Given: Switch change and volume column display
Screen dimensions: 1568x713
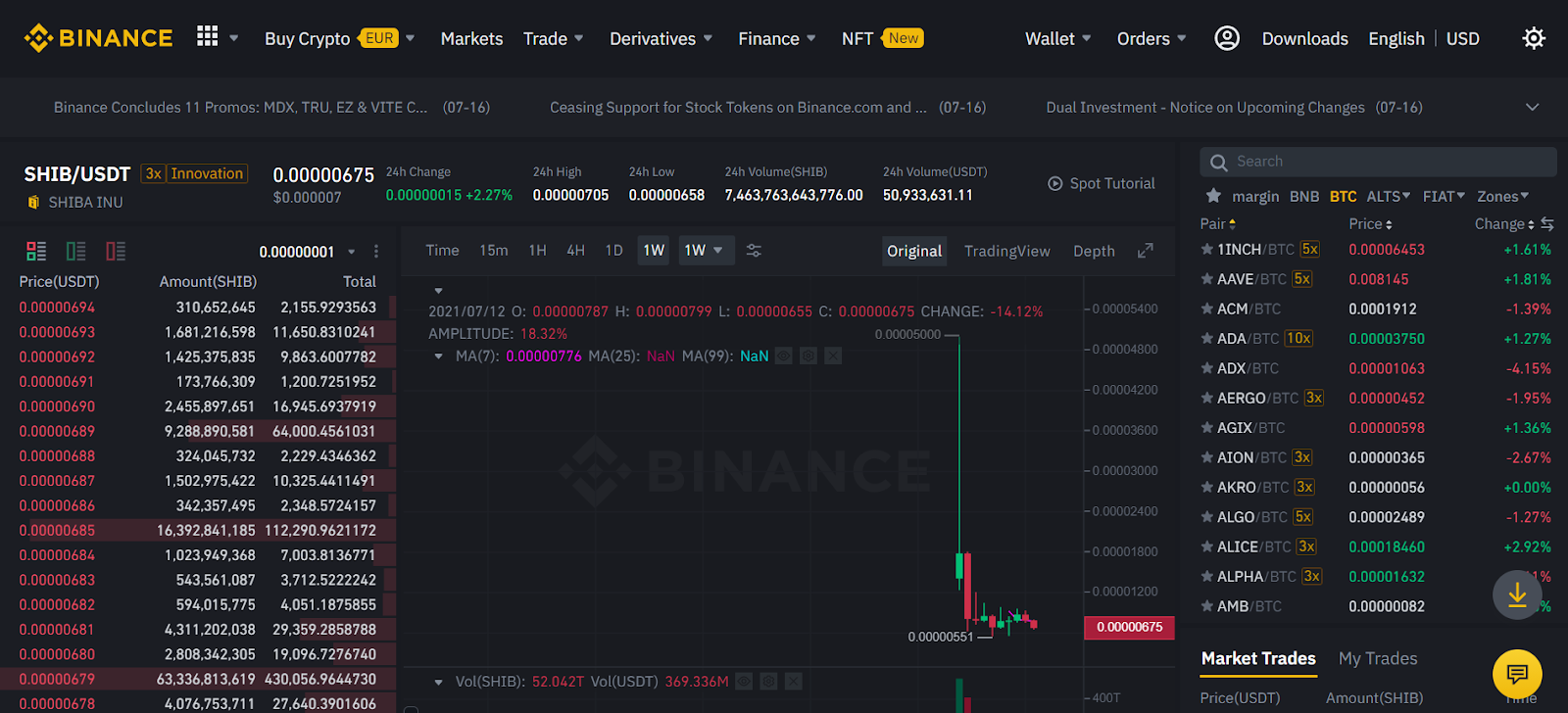Looking at the screenshot, I should [1547, 224].
